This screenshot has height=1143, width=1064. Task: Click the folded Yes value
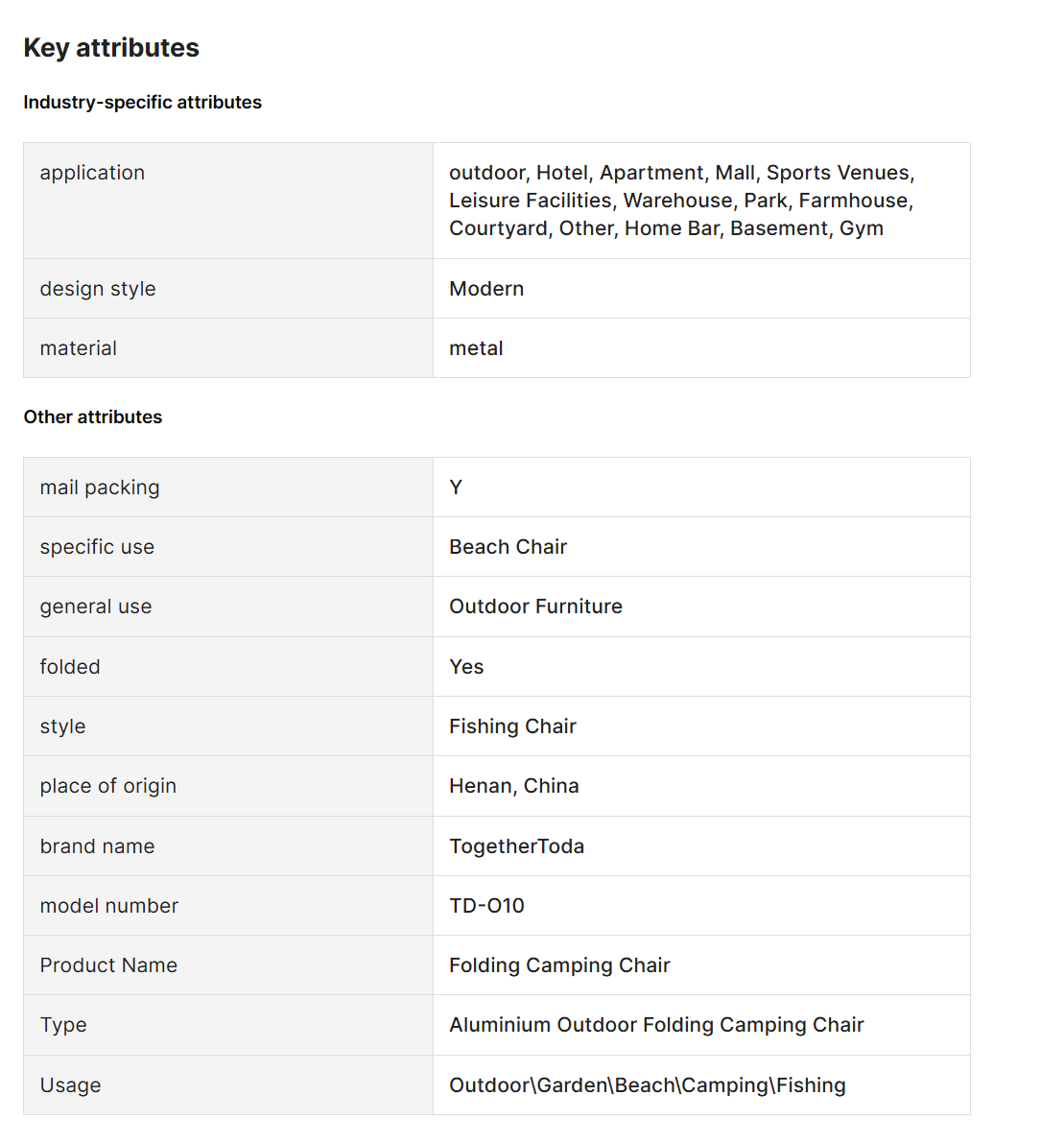[x=466, y=667]
